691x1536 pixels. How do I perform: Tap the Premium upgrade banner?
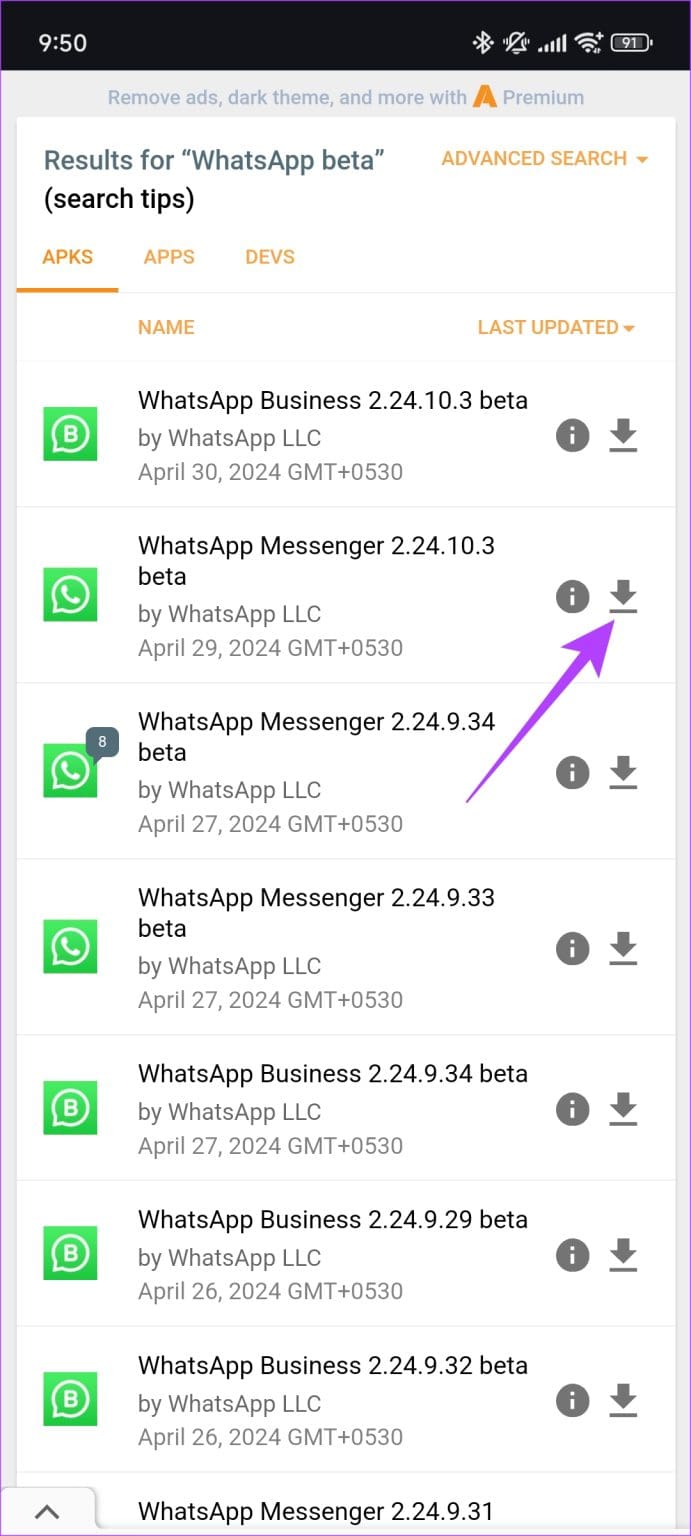pos(345,97)
